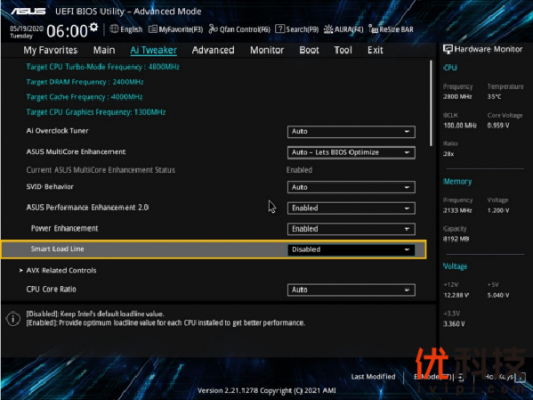
Task: Open the CPU Core Ratio dropdown
Action: point(351,290)
